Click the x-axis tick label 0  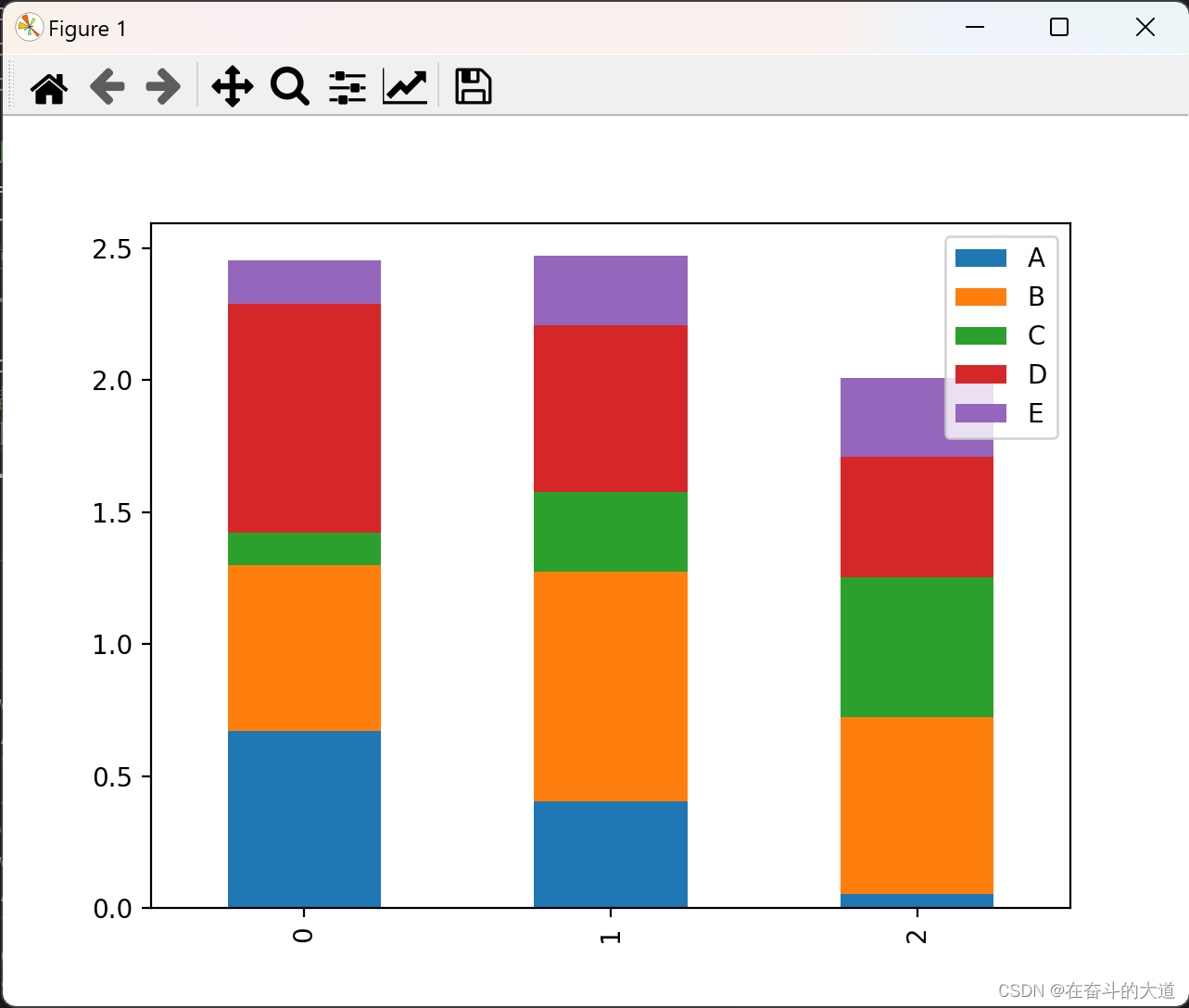pos(304,937)
